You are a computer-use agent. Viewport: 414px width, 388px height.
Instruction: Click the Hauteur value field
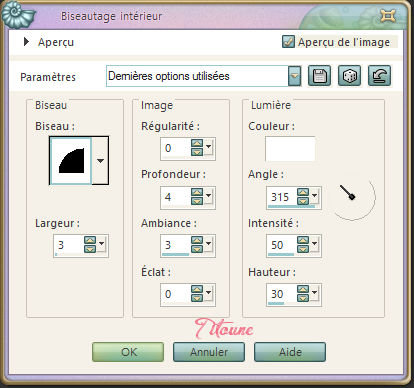(x=282, y=294)
